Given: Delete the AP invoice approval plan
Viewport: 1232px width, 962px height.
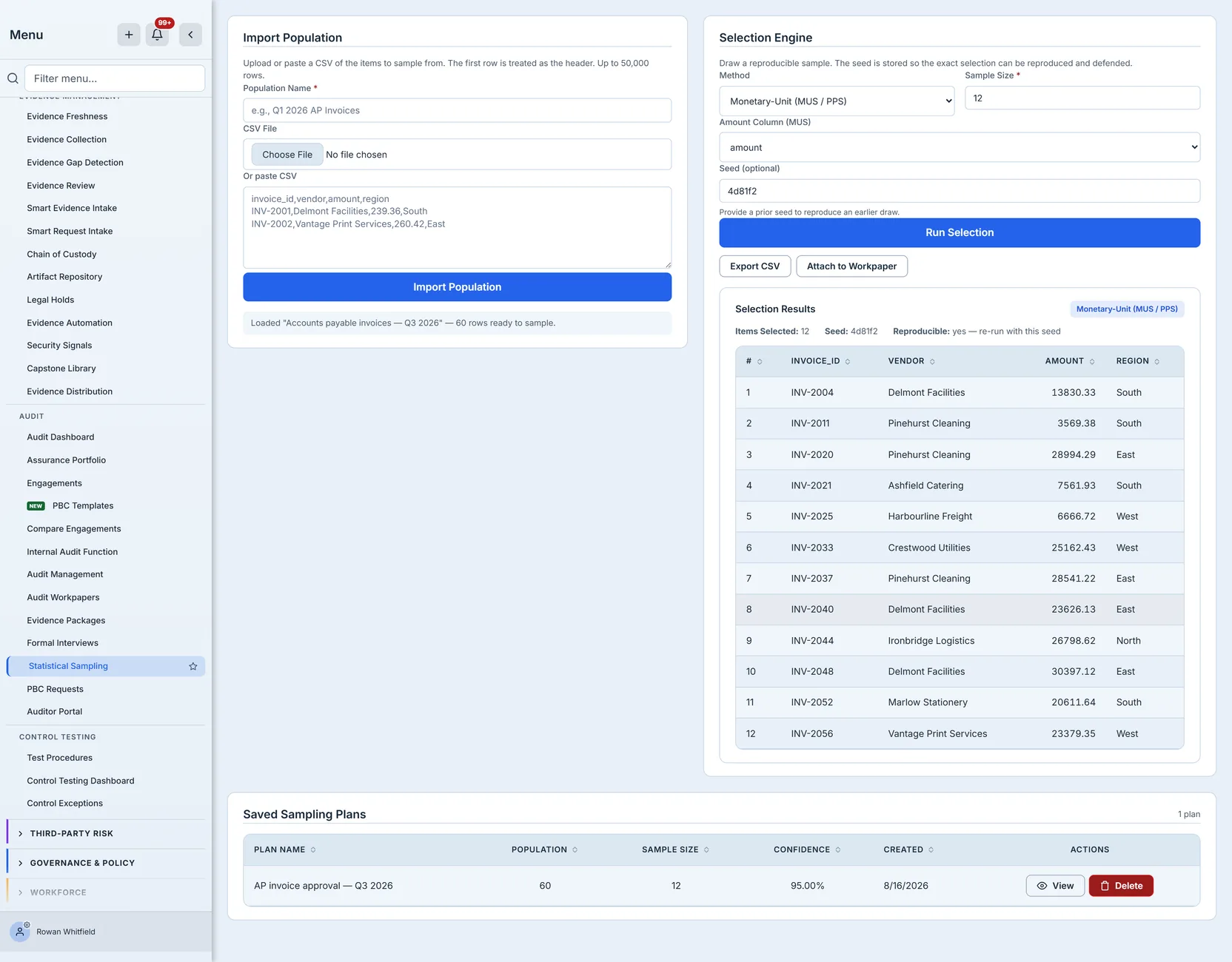Looking at the screenshot, I should [1121, 886].
